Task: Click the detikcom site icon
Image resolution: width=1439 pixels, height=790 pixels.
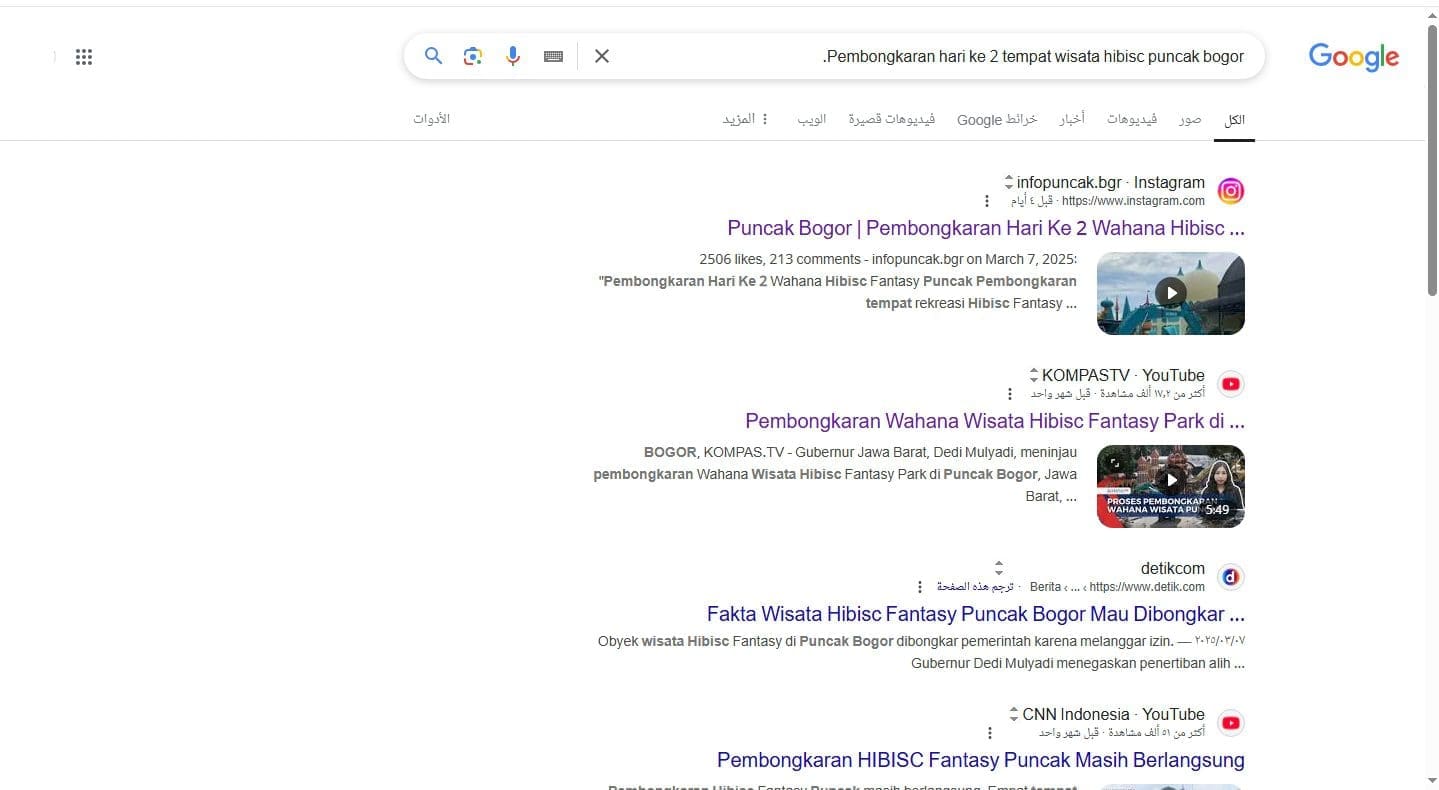Action: click(1230, 577)
